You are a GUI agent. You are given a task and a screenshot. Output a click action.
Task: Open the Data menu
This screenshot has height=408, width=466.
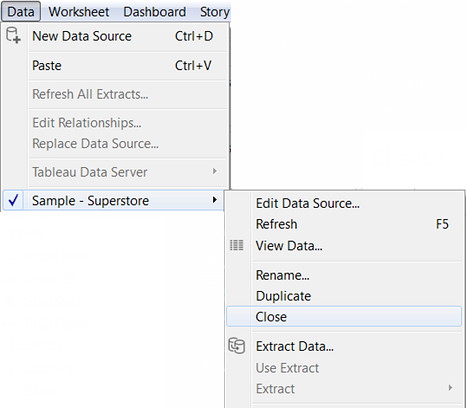pos(21,12)
